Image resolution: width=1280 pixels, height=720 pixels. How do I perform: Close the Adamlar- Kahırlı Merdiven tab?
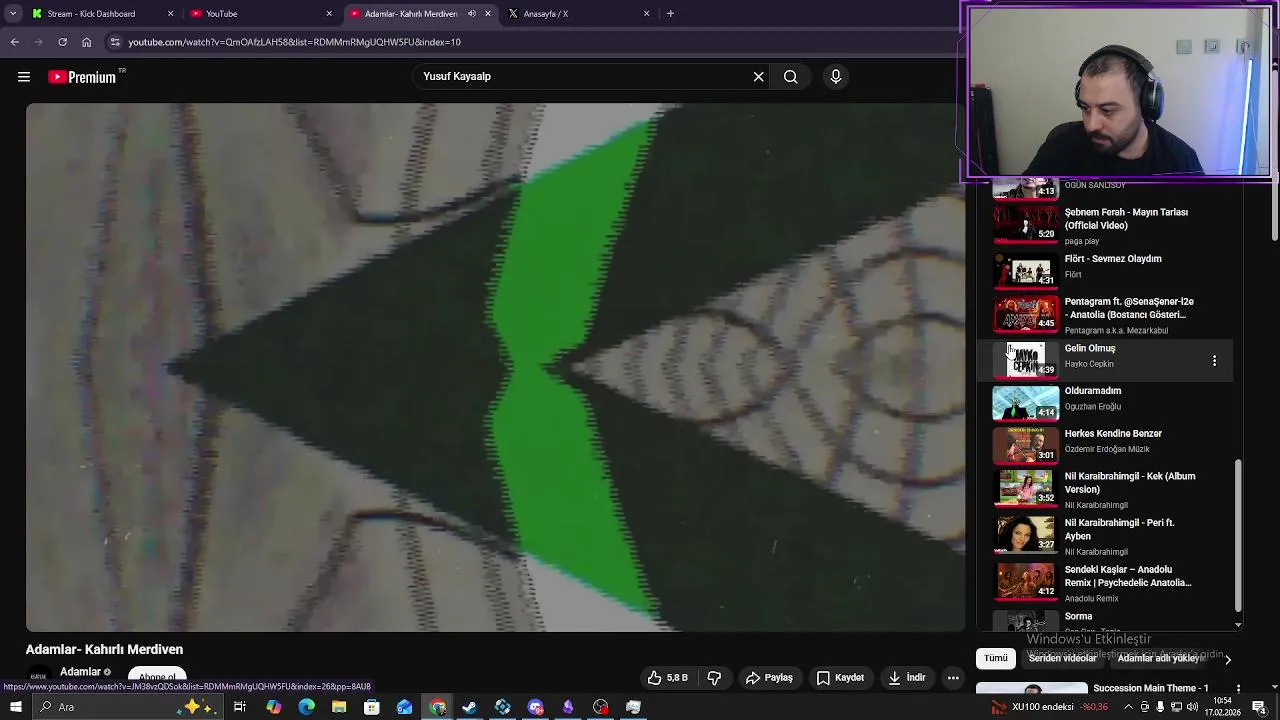[488, 14]
